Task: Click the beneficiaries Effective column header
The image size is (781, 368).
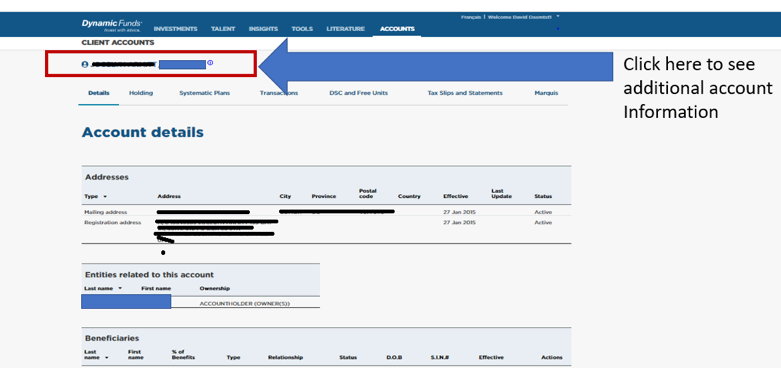Action: coord(491,358)
